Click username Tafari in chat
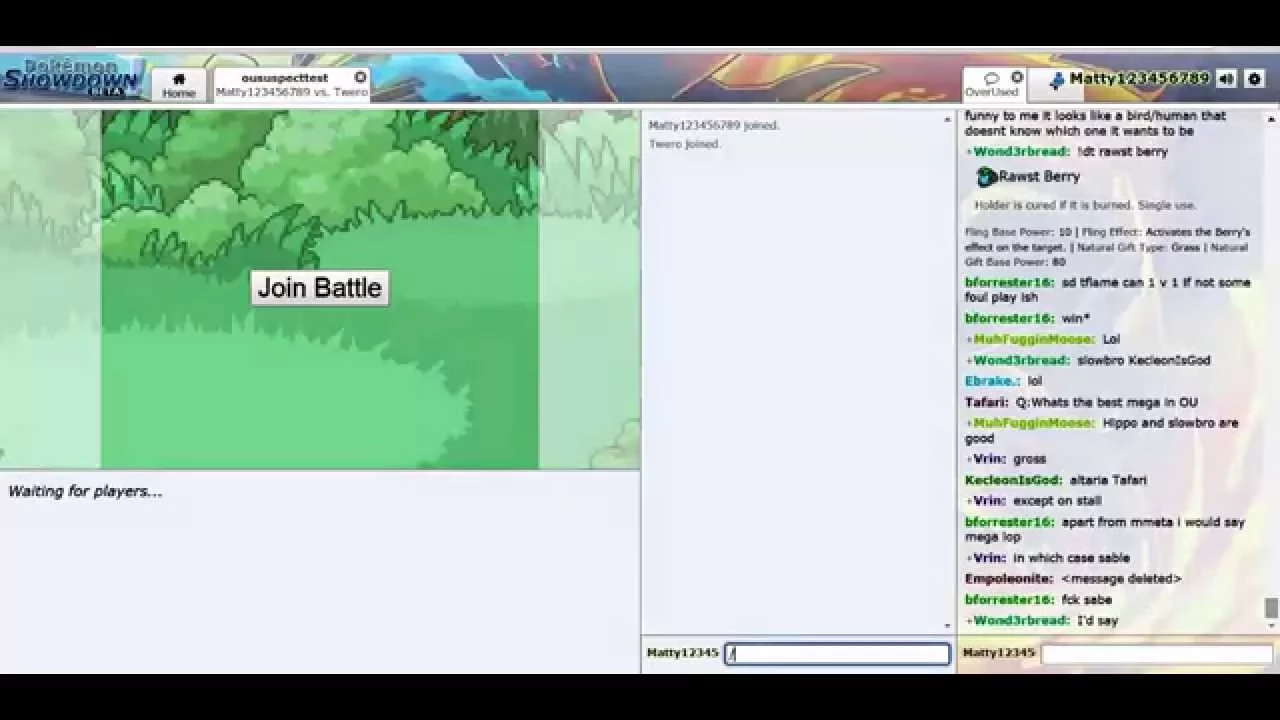The image size is (1280, 720). click(x=986, y=402)
